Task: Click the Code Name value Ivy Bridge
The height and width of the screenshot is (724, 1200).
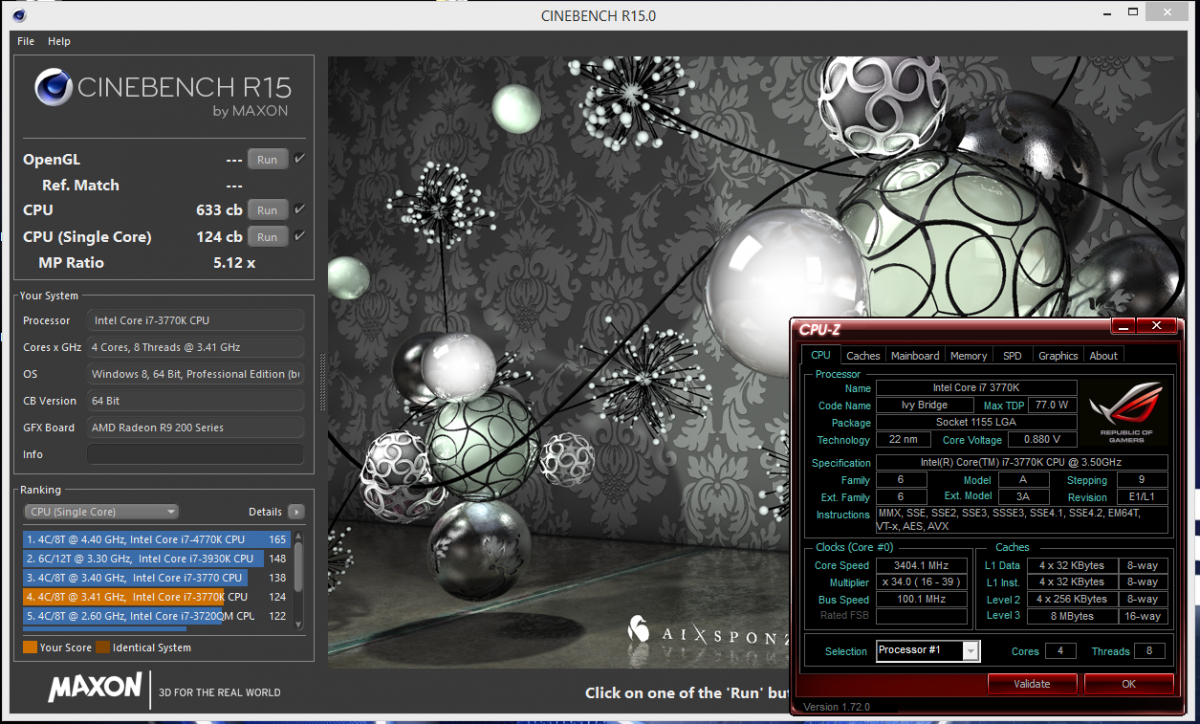Action: pyautogui.click(x=925, y=405)
